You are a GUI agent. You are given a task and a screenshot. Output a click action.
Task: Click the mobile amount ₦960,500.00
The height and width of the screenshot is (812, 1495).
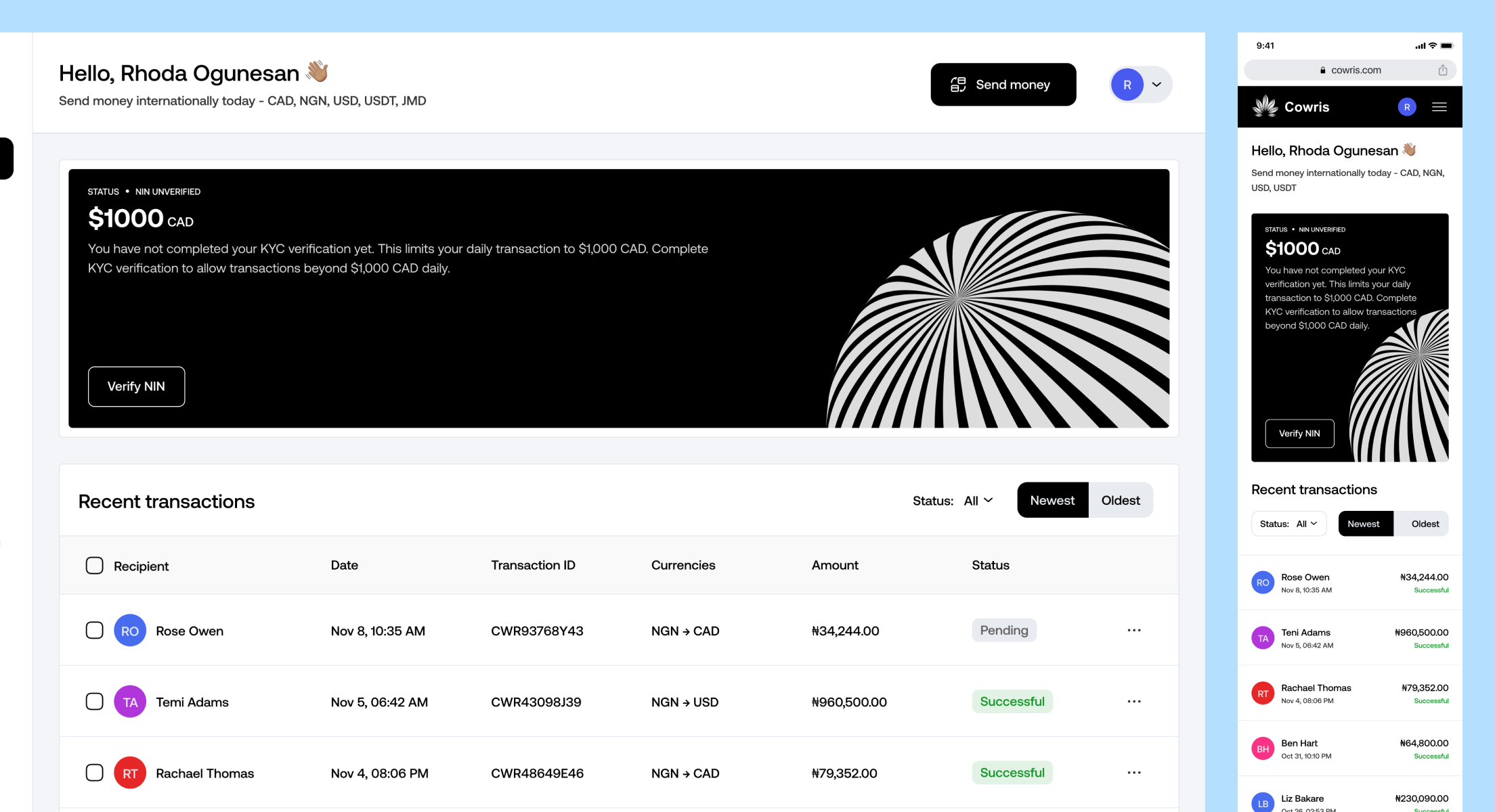1421,633
